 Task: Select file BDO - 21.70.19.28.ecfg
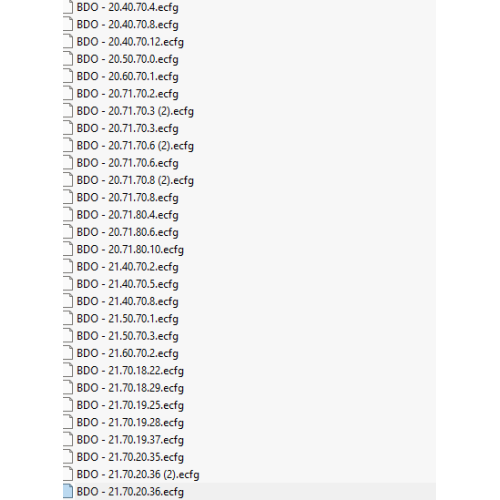130,423
